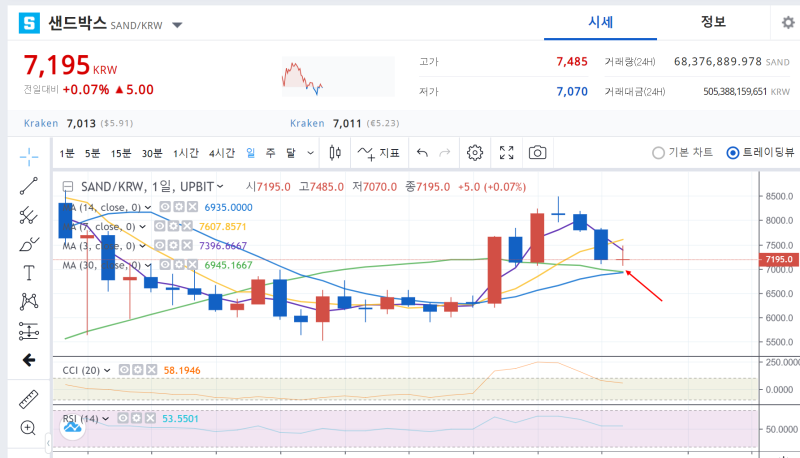800x458 pixels.
Task: Toggle visibility of MA 30 indicator
Action: pyautogui.click(x=165, y=265)
